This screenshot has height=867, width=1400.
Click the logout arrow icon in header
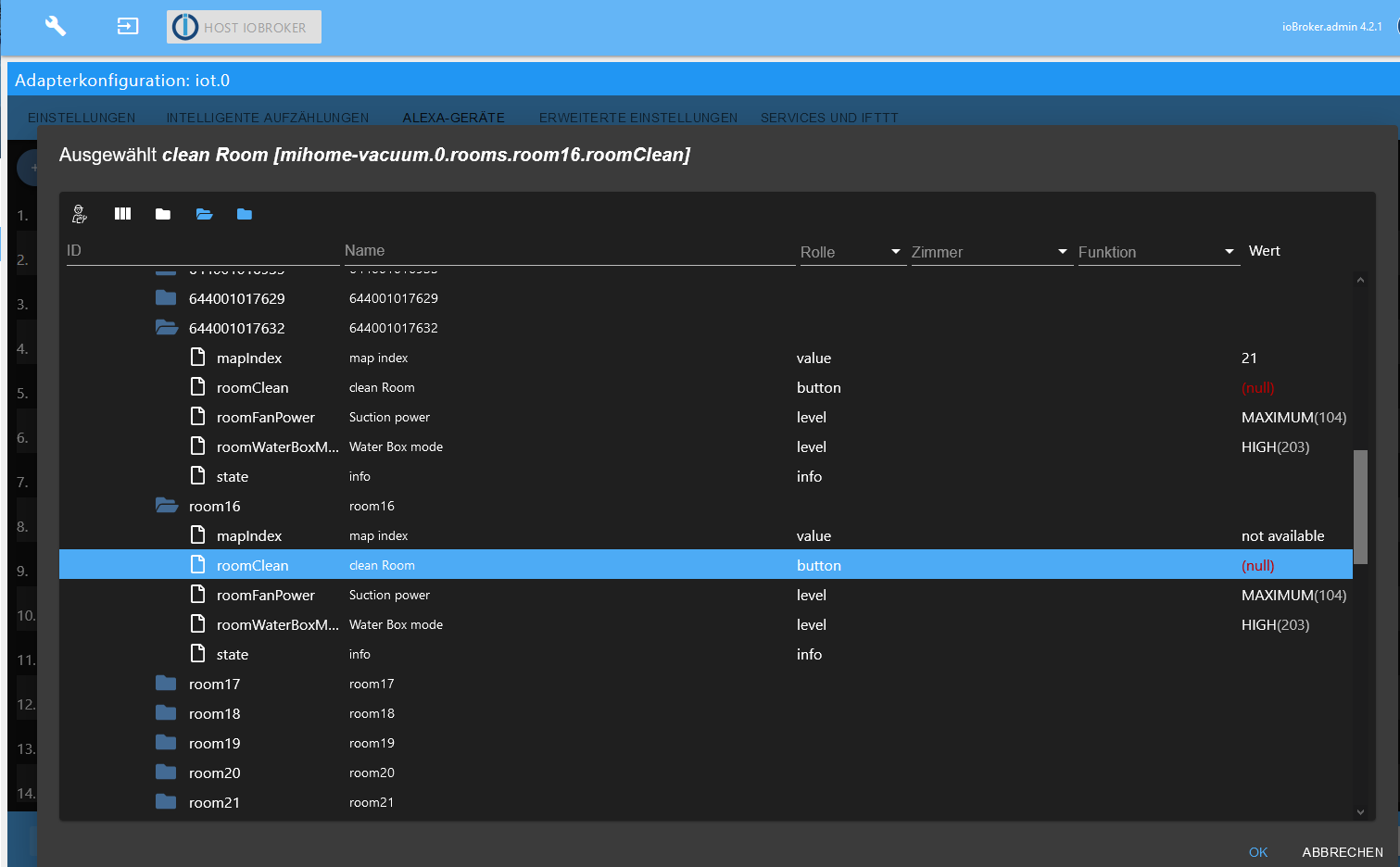pyautogui.click(x=128, y=26)
